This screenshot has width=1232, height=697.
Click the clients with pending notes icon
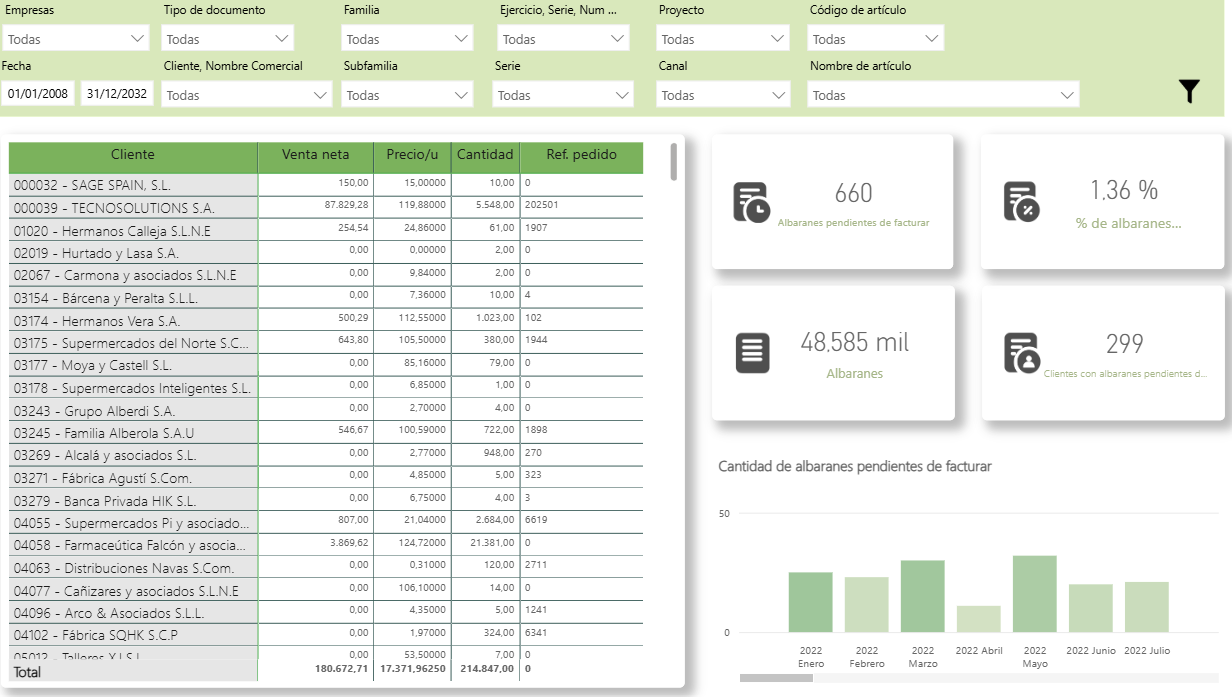(1021, 353)
